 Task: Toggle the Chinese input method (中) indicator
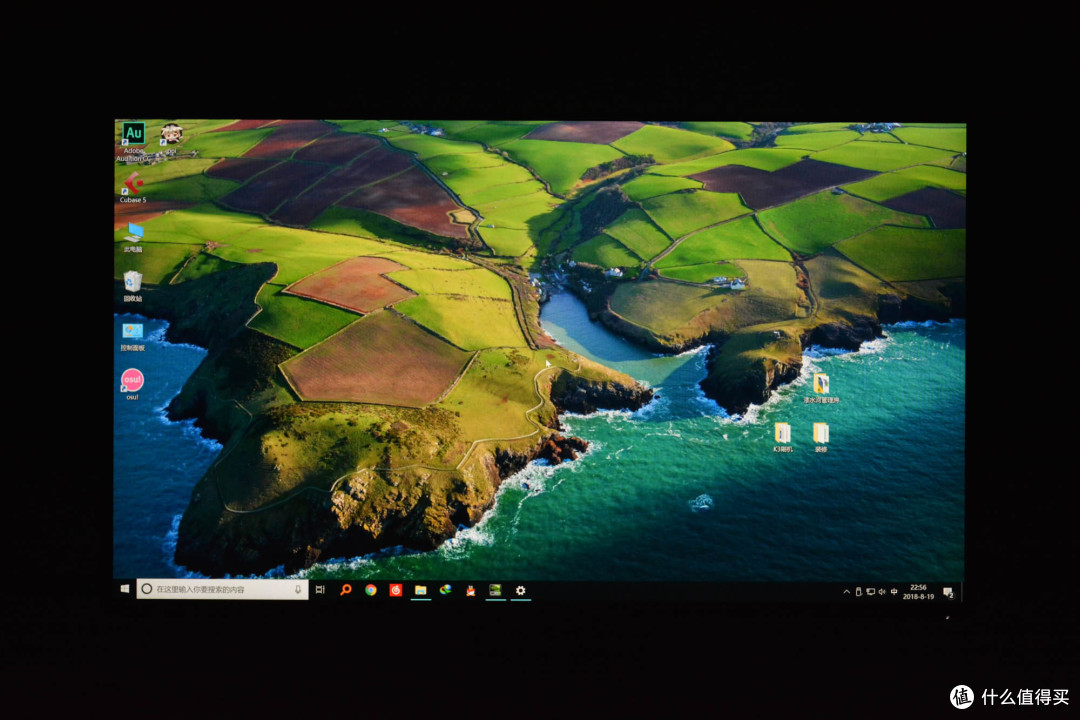pyautogui.click(x=894, y=591)
